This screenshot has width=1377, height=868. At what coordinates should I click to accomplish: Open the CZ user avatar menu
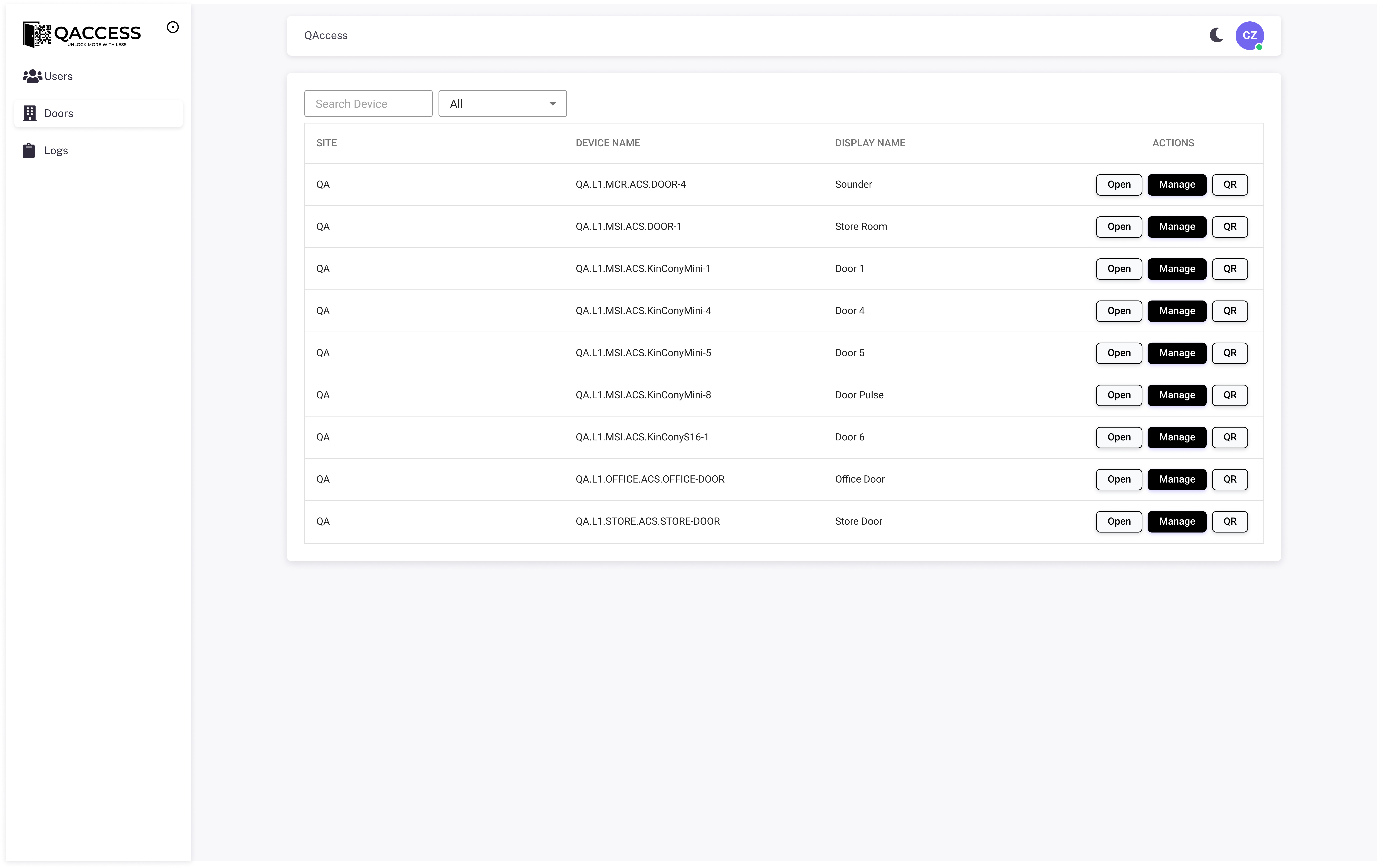click(1250, 36)
